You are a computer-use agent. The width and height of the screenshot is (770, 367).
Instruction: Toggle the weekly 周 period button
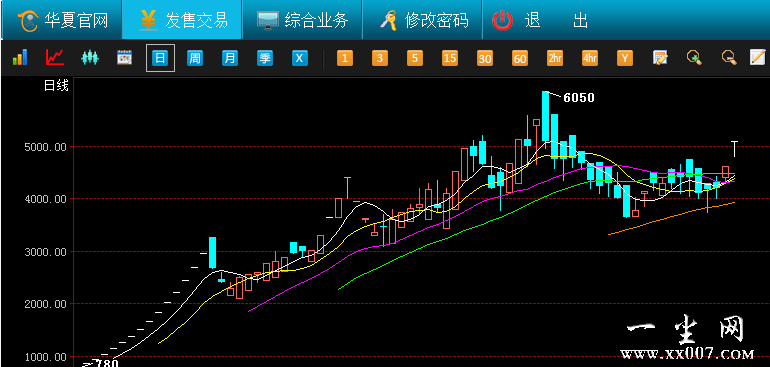coord(195,58)
